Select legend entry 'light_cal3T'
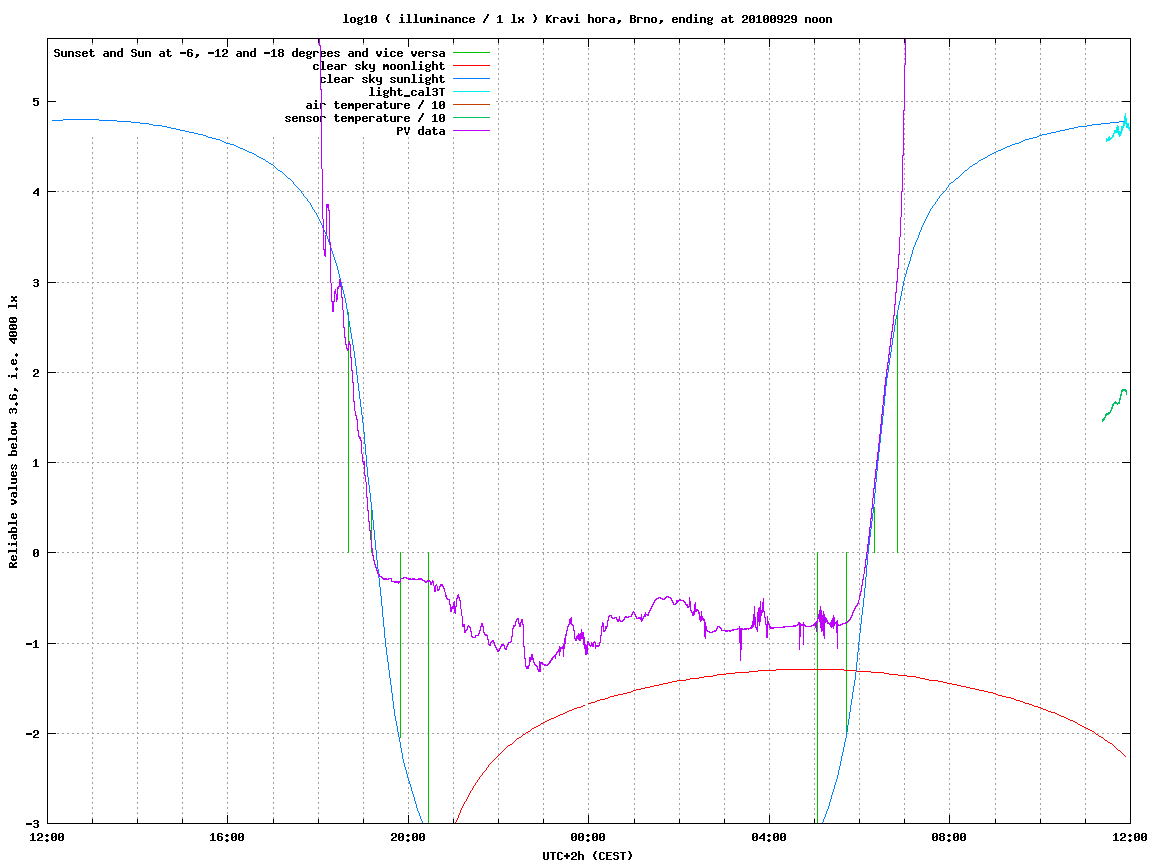The width and height of the screenshot is (1151, 863). (407, 92)
